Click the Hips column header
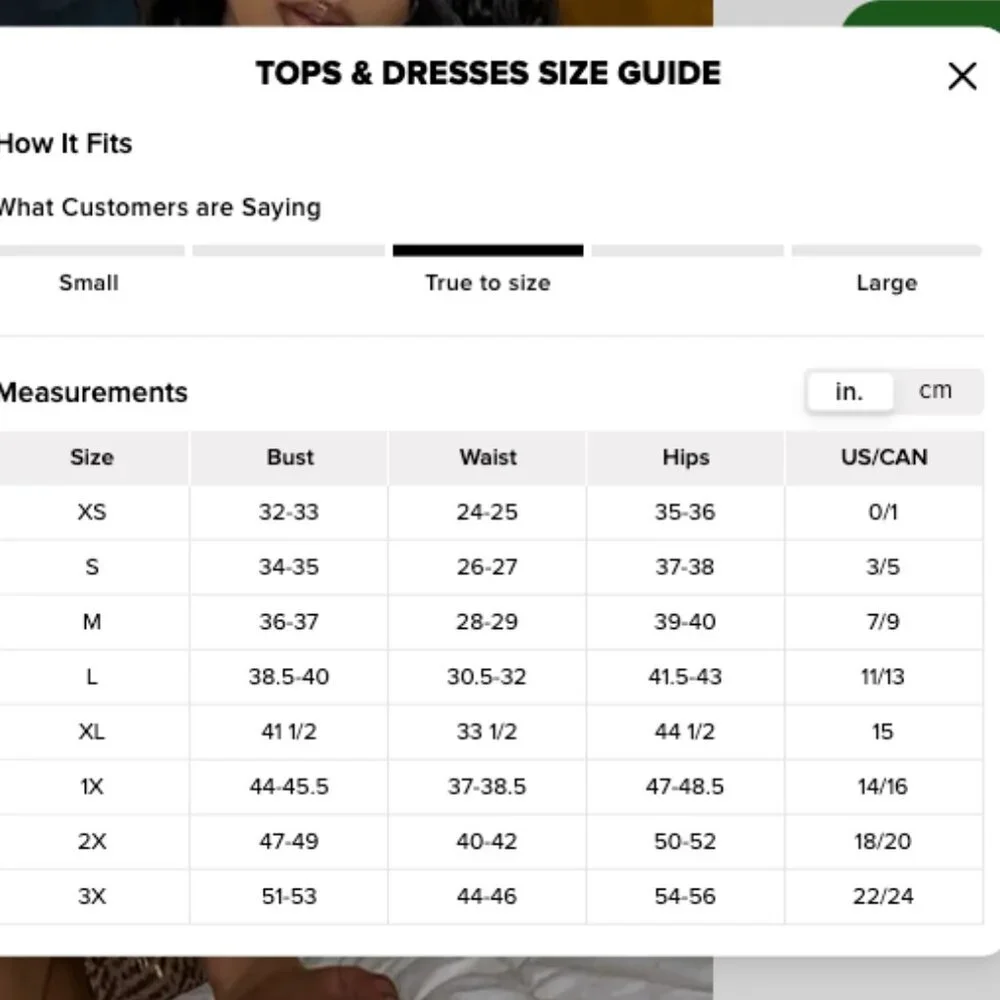Screen dimensions: 1000x1000 686,457
